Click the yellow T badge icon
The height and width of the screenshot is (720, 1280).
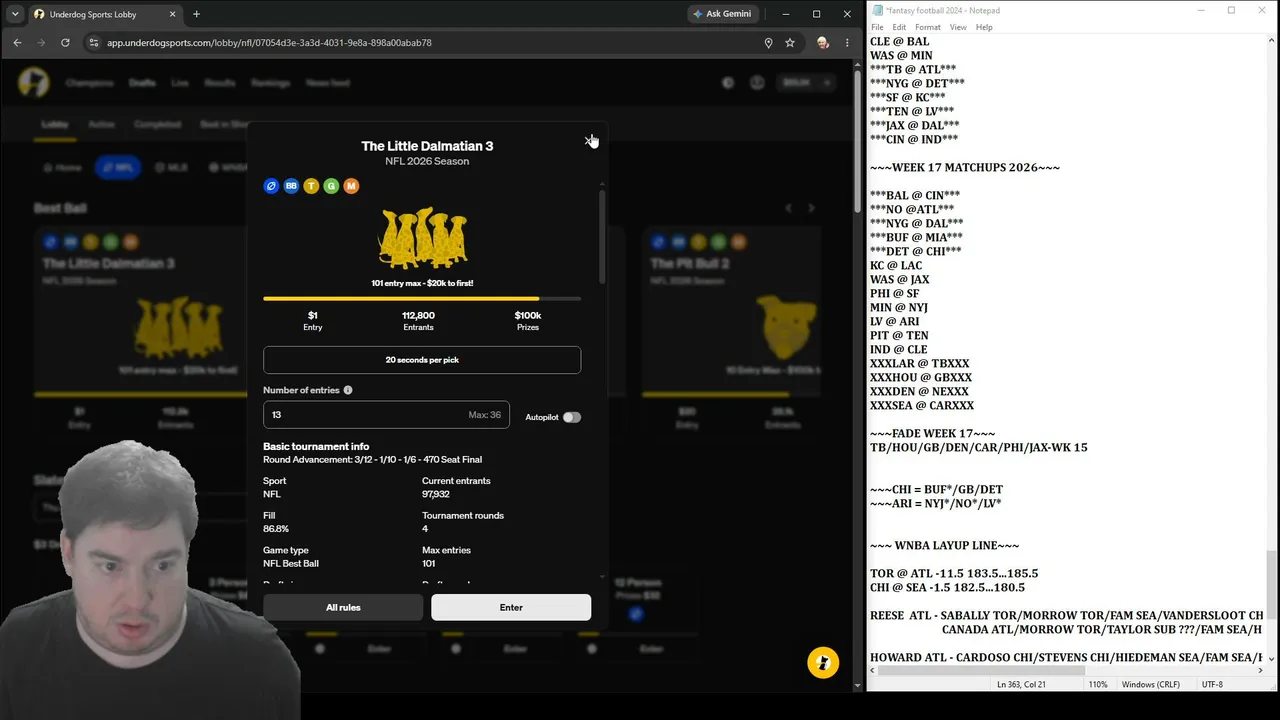pos(311,186)
